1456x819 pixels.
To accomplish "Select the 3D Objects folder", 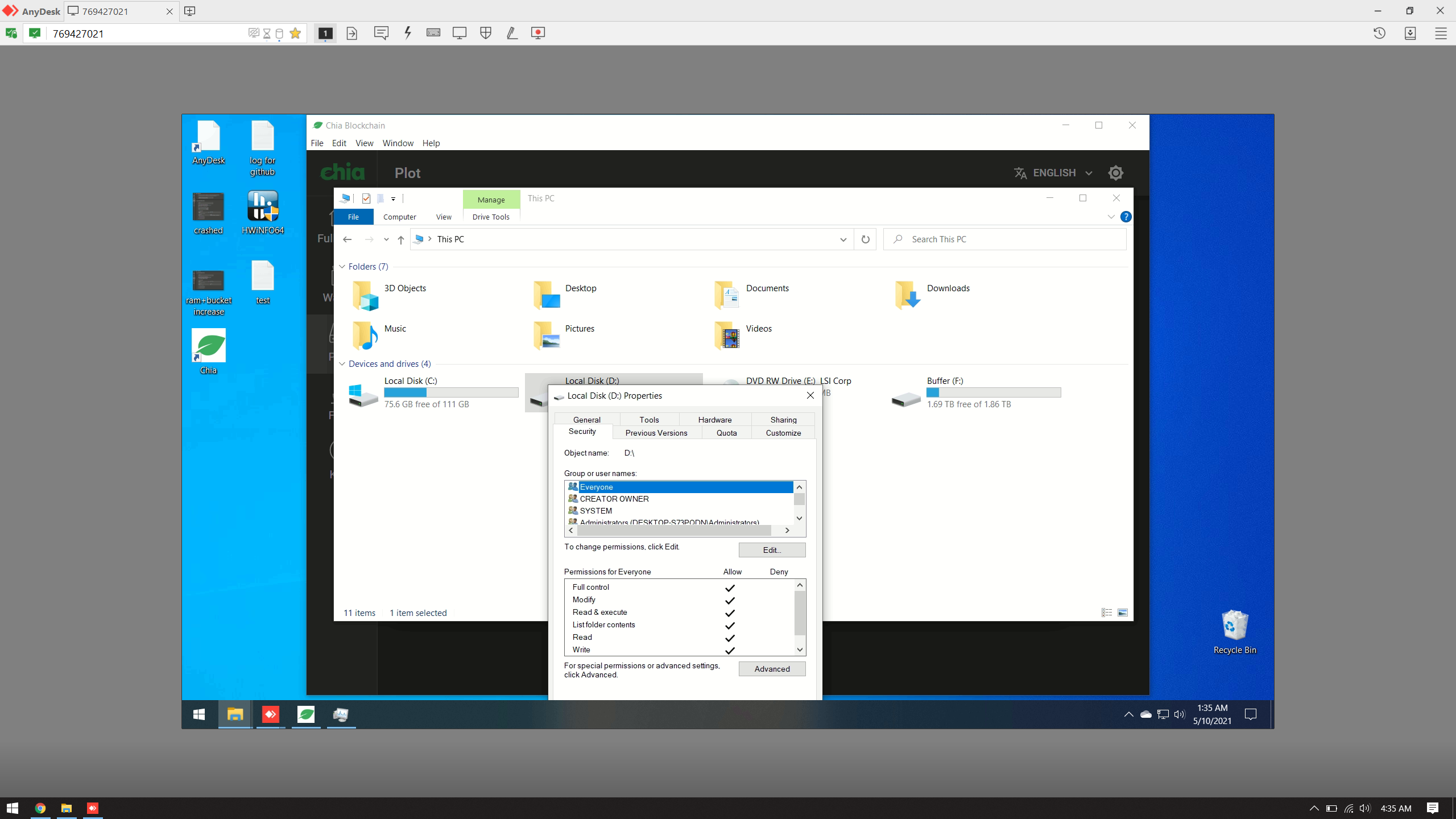I will (x=389, y=295).
